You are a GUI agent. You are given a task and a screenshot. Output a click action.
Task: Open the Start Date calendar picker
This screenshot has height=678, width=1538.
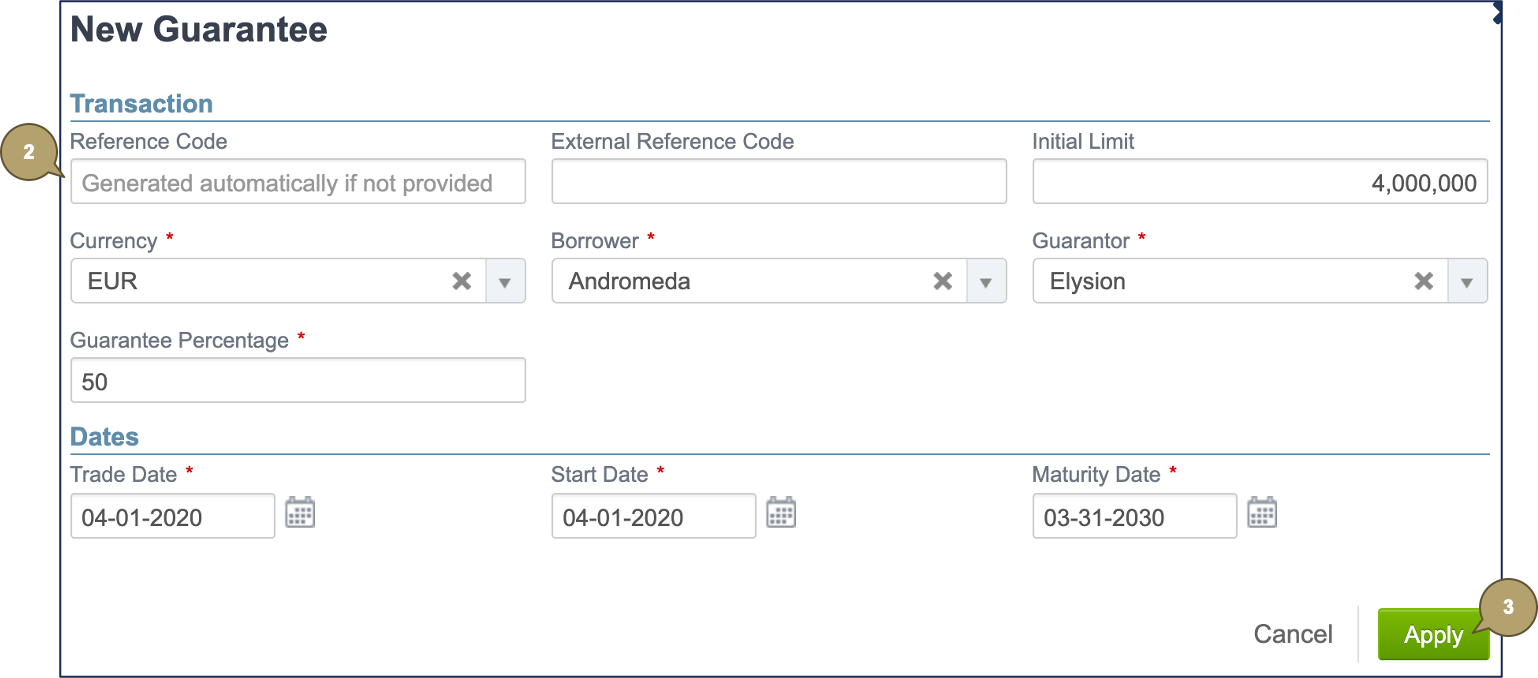781,513
